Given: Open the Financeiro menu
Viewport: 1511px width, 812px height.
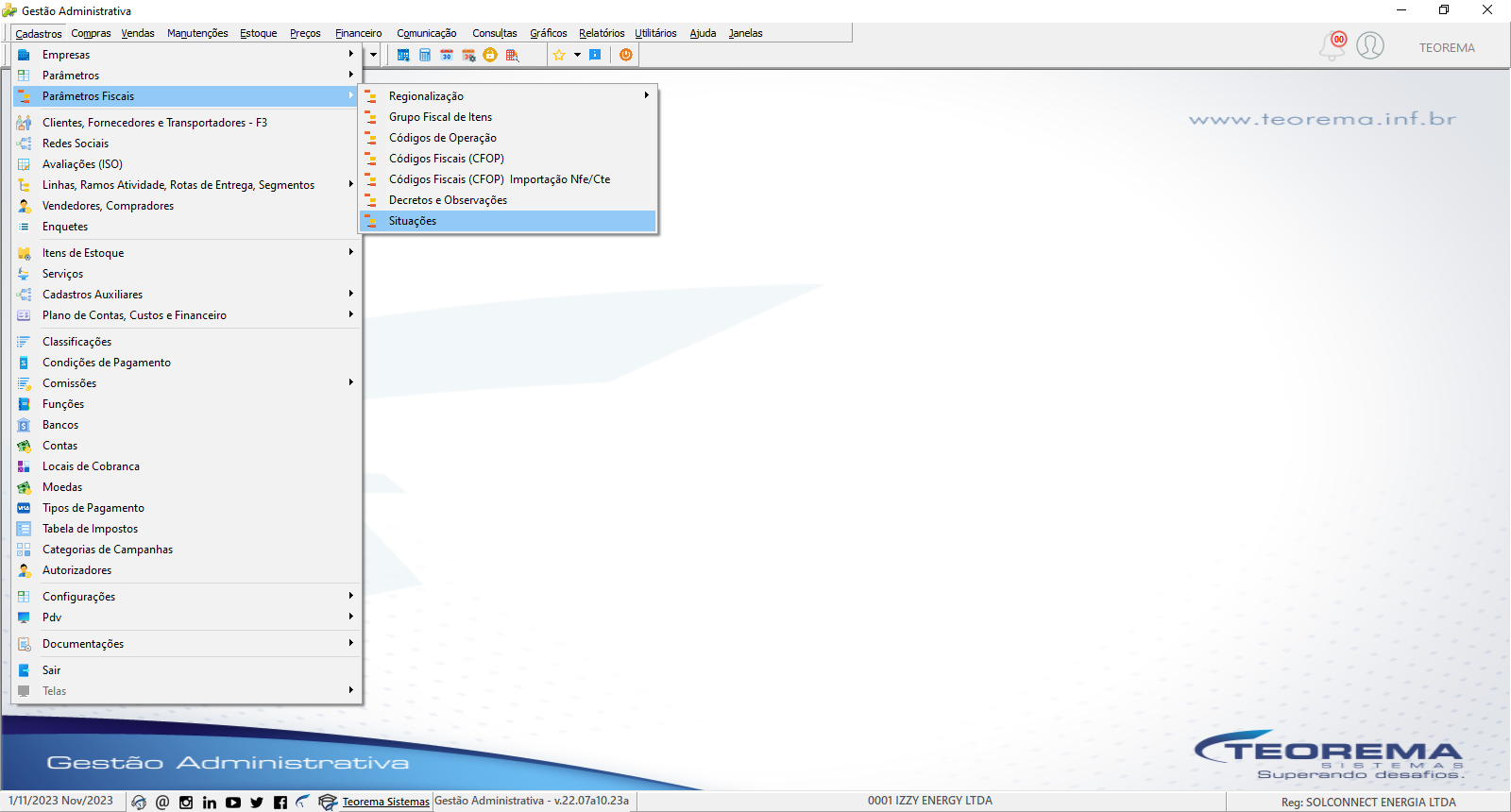Looking at the screenshot, I should pyautogui.click(x=359, y=33).
